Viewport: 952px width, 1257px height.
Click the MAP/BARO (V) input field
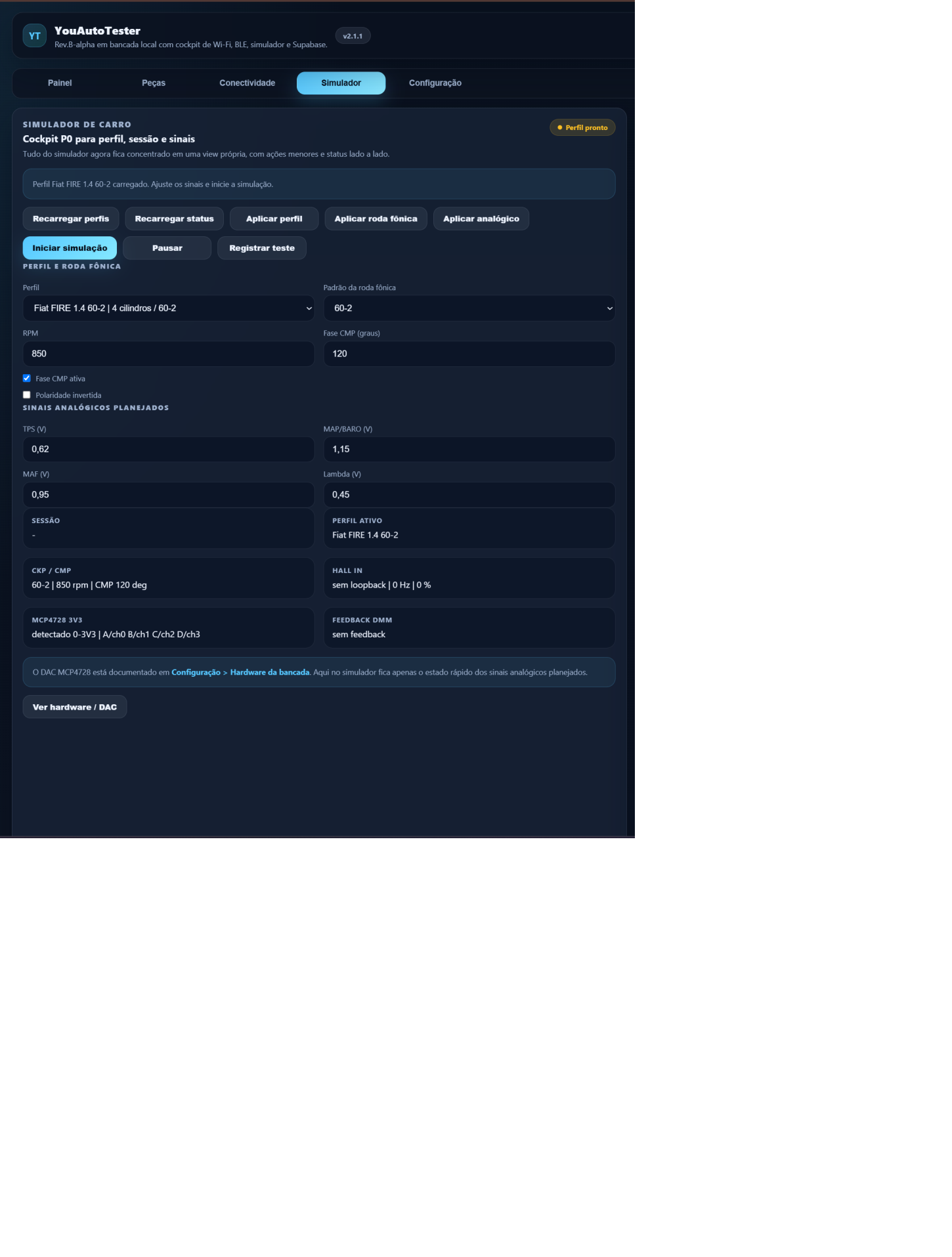pos(469,449)
